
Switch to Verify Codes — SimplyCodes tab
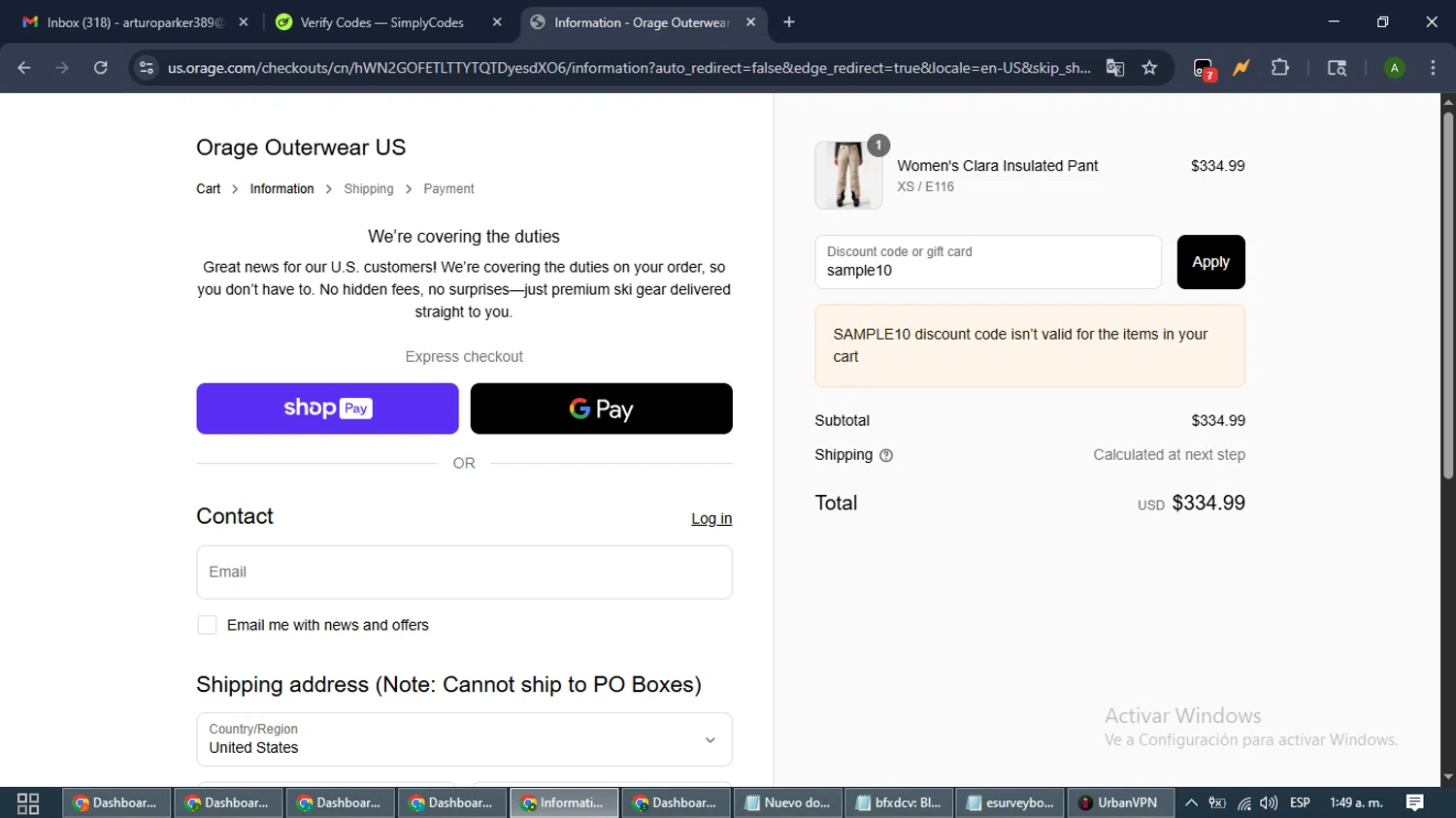382,22
